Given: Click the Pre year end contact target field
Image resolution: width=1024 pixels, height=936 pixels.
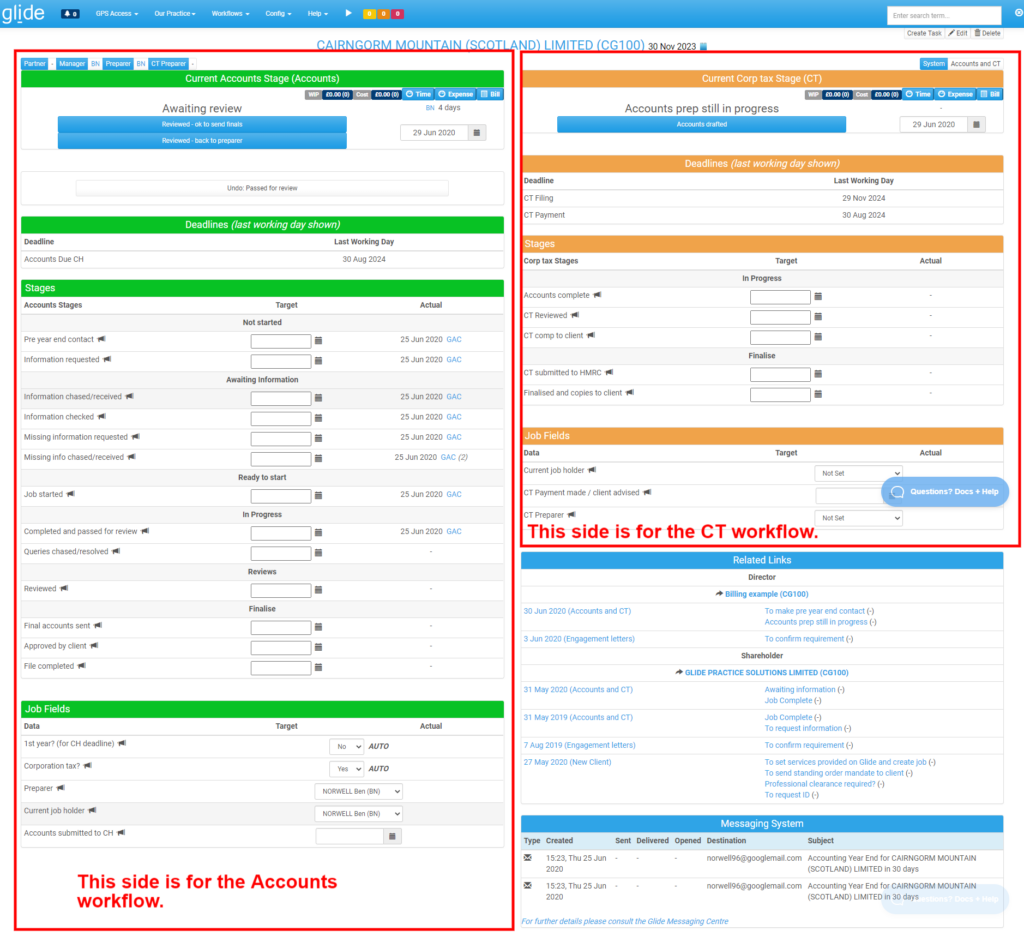Looking at the screenshot, I should pos(281,341).
